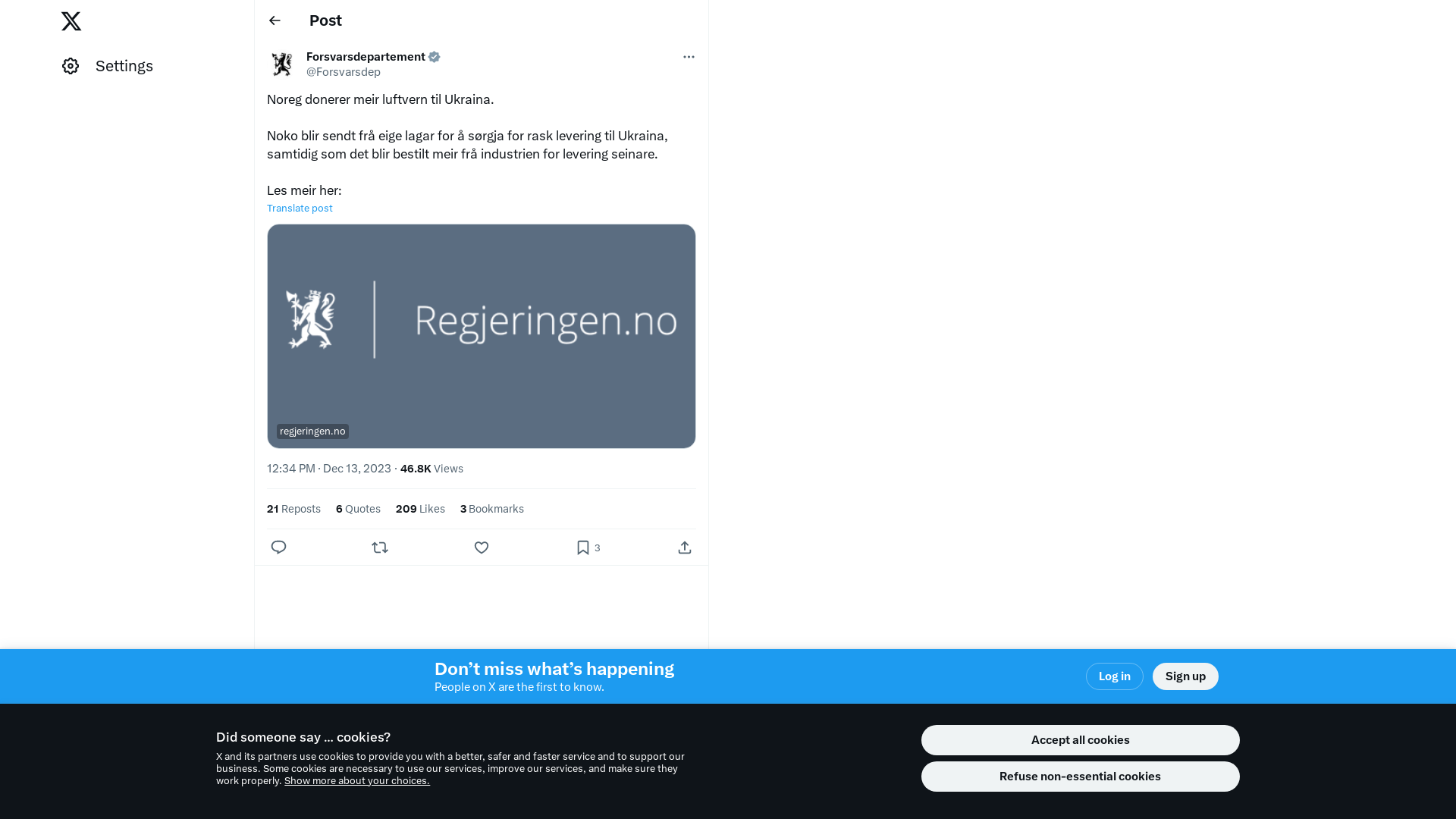Click the Log in button
This screenshot has height=819, width=1456.
point(1115,676)
